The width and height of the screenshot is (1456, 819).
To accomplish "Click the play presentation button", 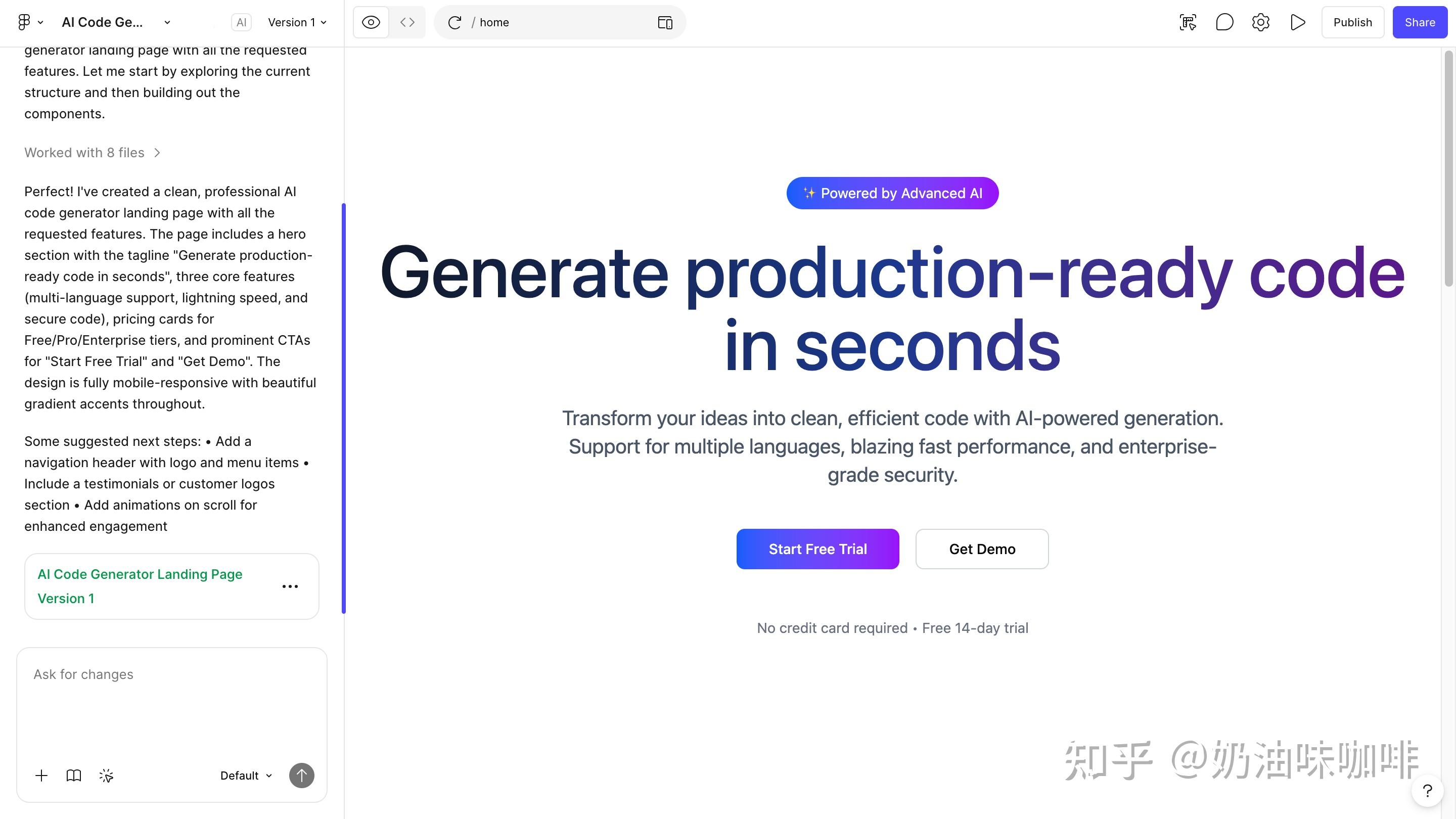I will [1298, 23].
